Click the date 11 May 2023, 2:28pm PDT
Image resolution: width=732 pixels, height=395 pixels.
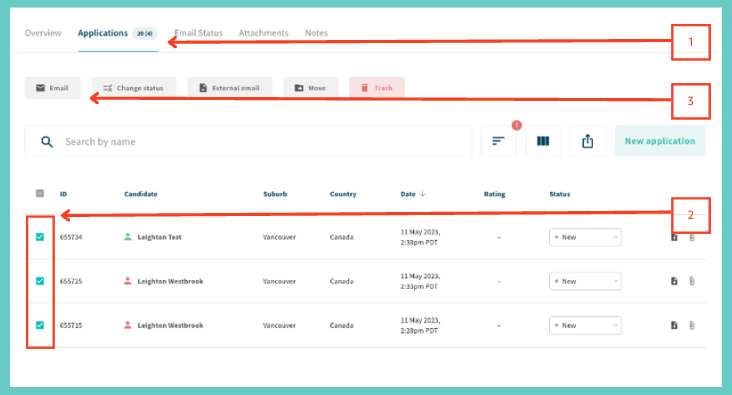pyautogui.click(x=420, y=325)
